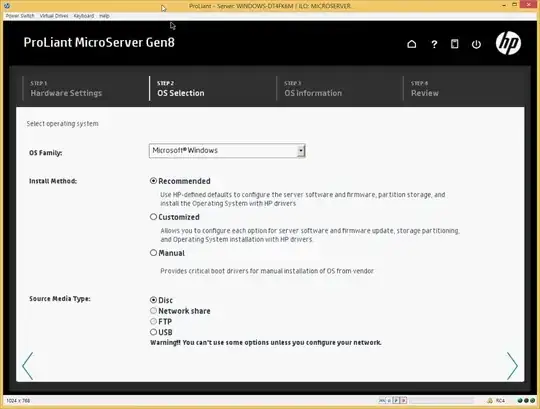This screenshot has width=540, height=409.
Task: Click the play control in status bar
Action: point(396,400)
